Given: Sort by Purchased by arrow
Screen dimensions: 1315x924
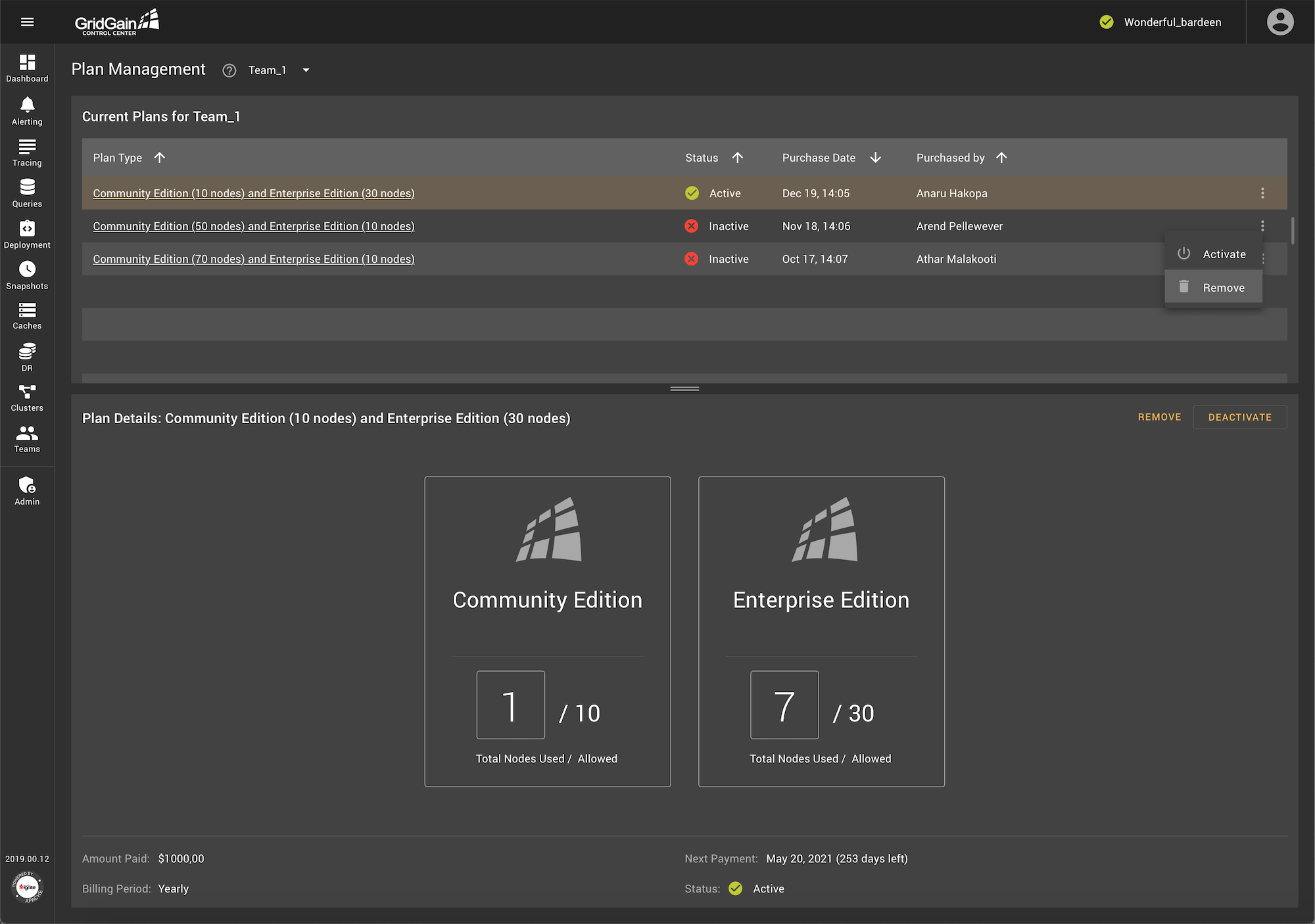Looking at the screenshot, I should [x=1001, y=158].
